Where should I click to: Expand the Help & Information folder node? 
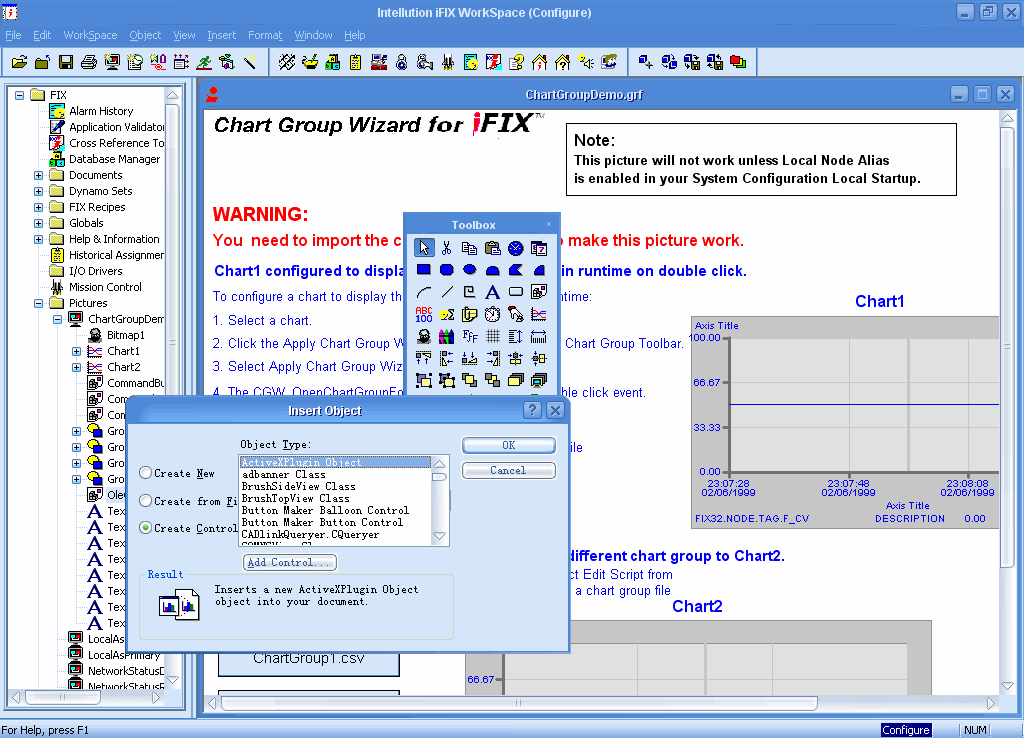(x=39, y=239)
